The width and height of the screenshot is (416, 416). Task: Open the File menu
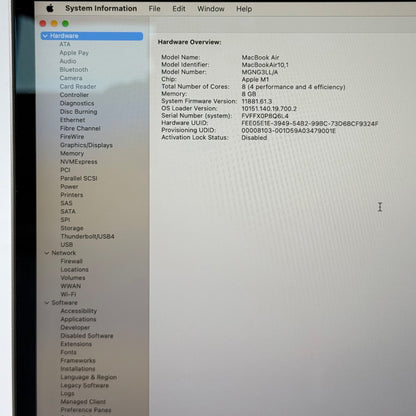(154, 9)
